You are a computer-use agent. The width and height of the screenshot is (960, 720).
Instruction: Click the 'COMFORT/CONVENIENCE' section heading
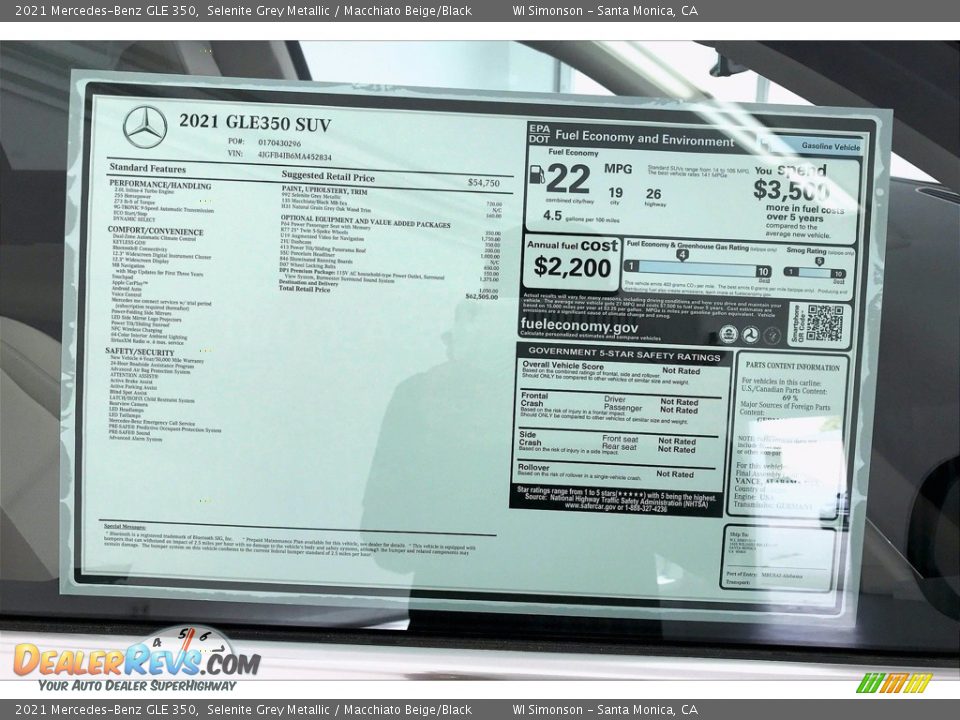coord(156,231)
